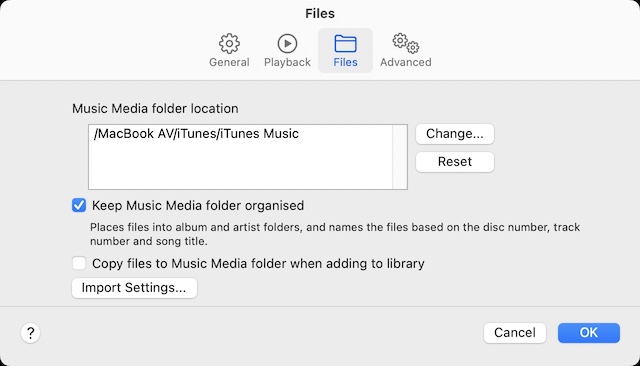Untick Keep Music Media folder organised checkbox

tap(79, 205)
